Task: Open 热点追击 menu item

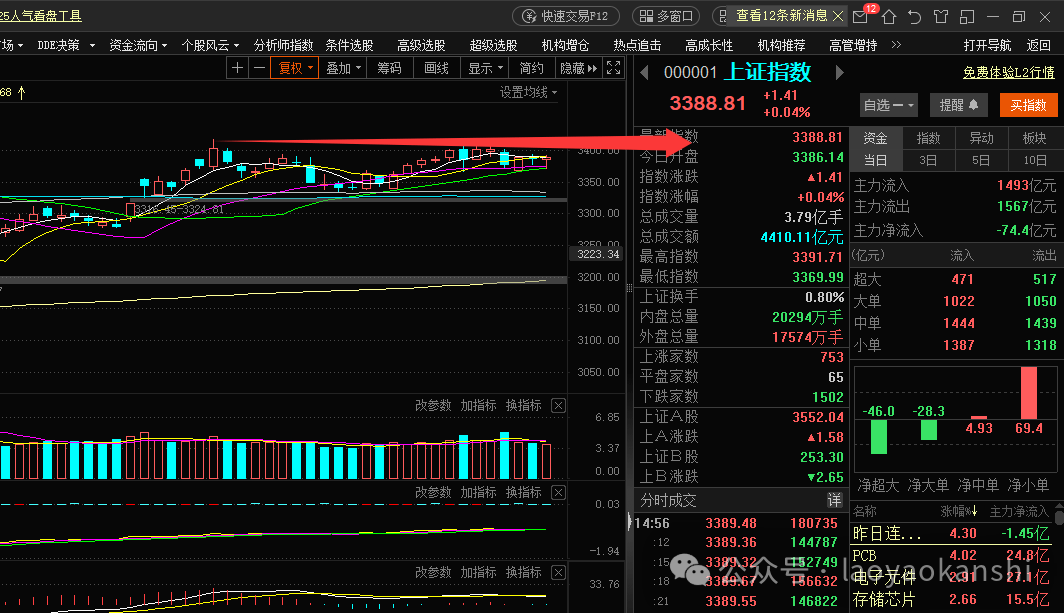Action: [x=637, y=45]
